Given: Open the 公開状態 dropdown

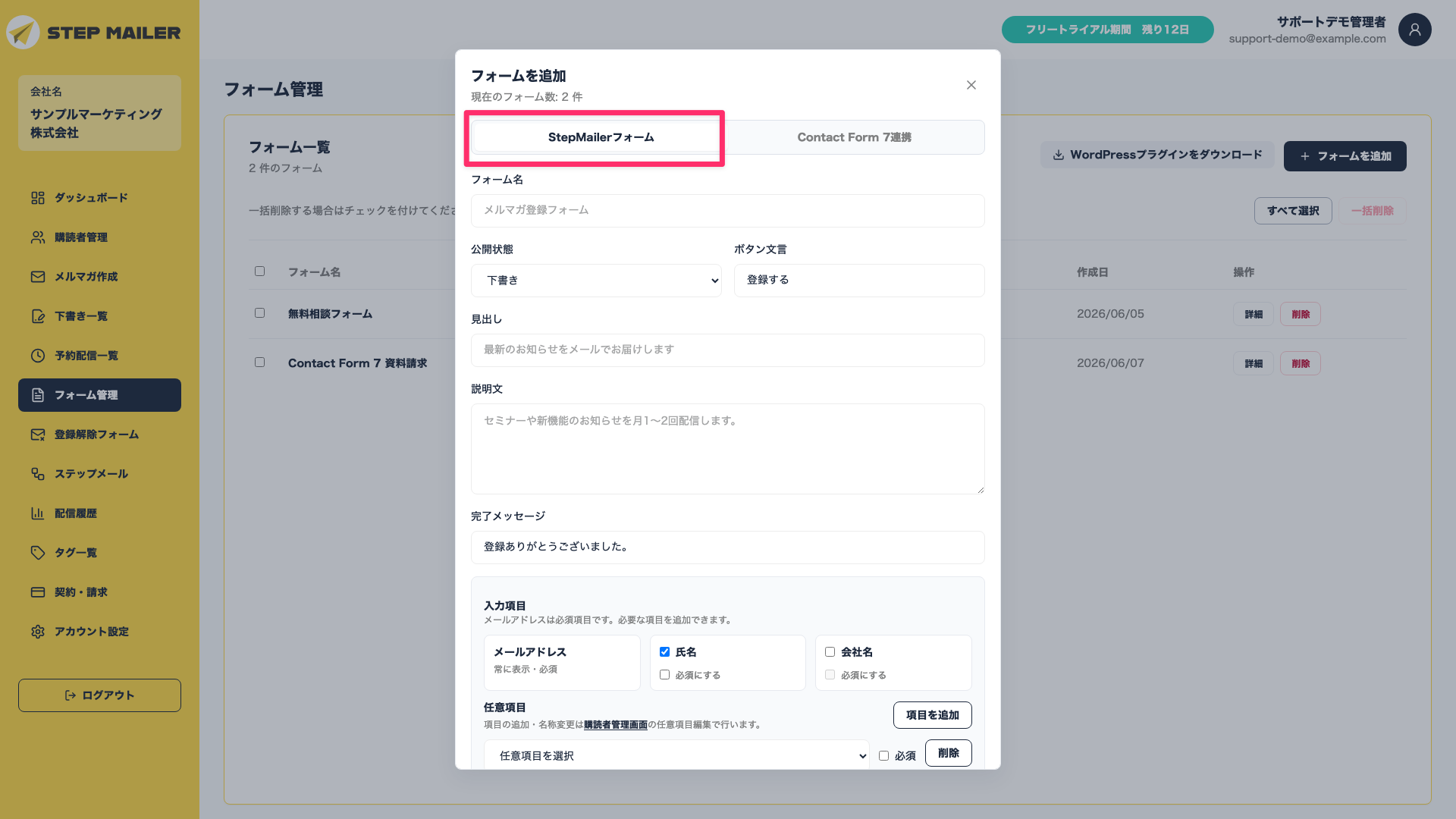Looking at the screenshot, I should tap(596, 281).
